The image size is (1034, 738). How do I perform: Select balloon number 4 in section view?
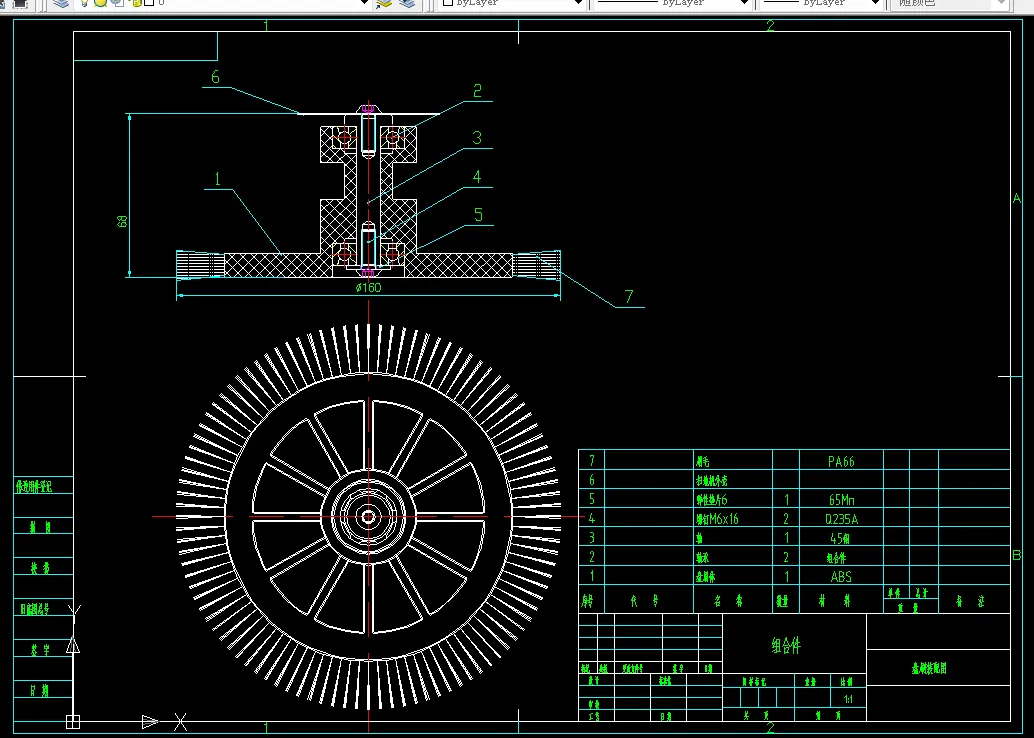(x=477, y=177)
